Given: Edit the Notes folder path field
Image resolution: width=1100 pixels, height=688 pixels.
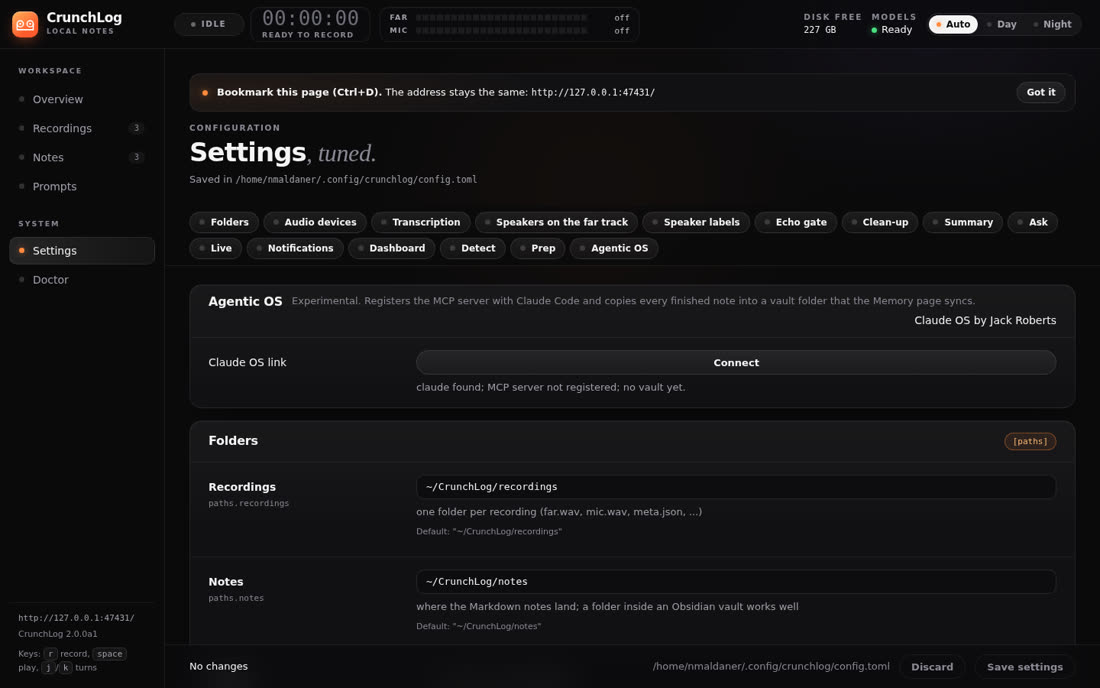Looking at the screenshot, I should pos(736,581).
